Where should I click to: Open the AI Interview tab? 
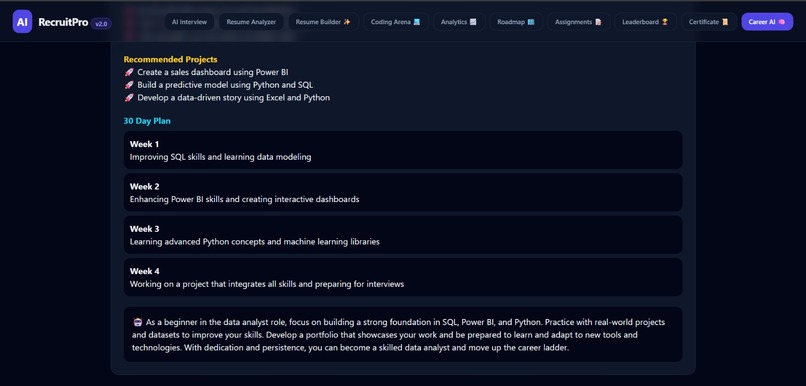point(189,22)
